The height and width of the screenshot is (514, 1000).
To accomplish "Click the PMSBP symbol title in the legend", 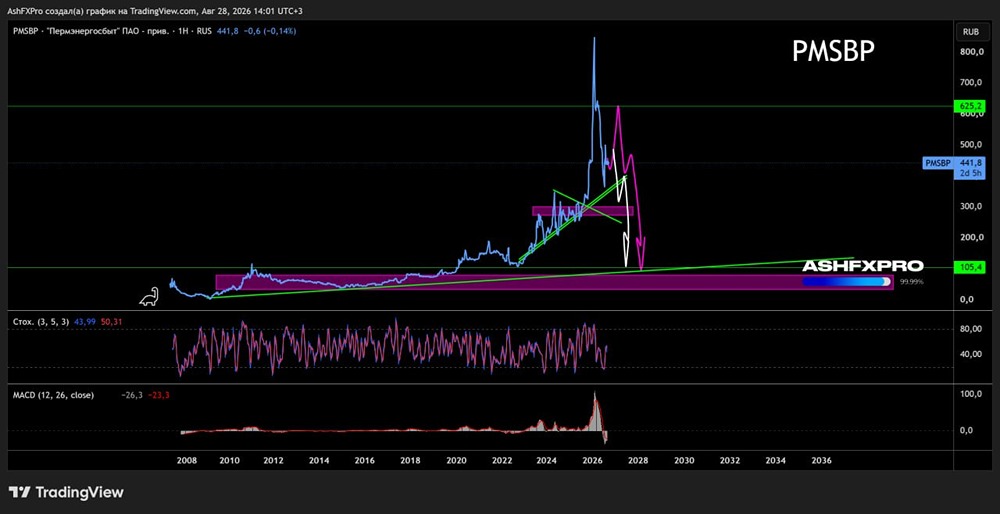I will tap(25, 31).
